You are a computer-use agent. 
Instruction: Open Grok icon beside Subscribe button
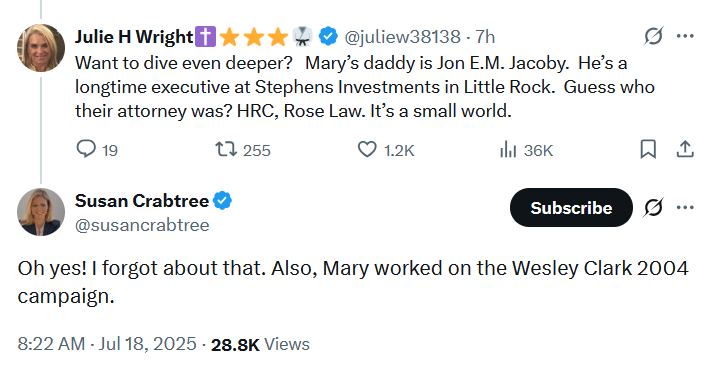click(x=653, y=208)
